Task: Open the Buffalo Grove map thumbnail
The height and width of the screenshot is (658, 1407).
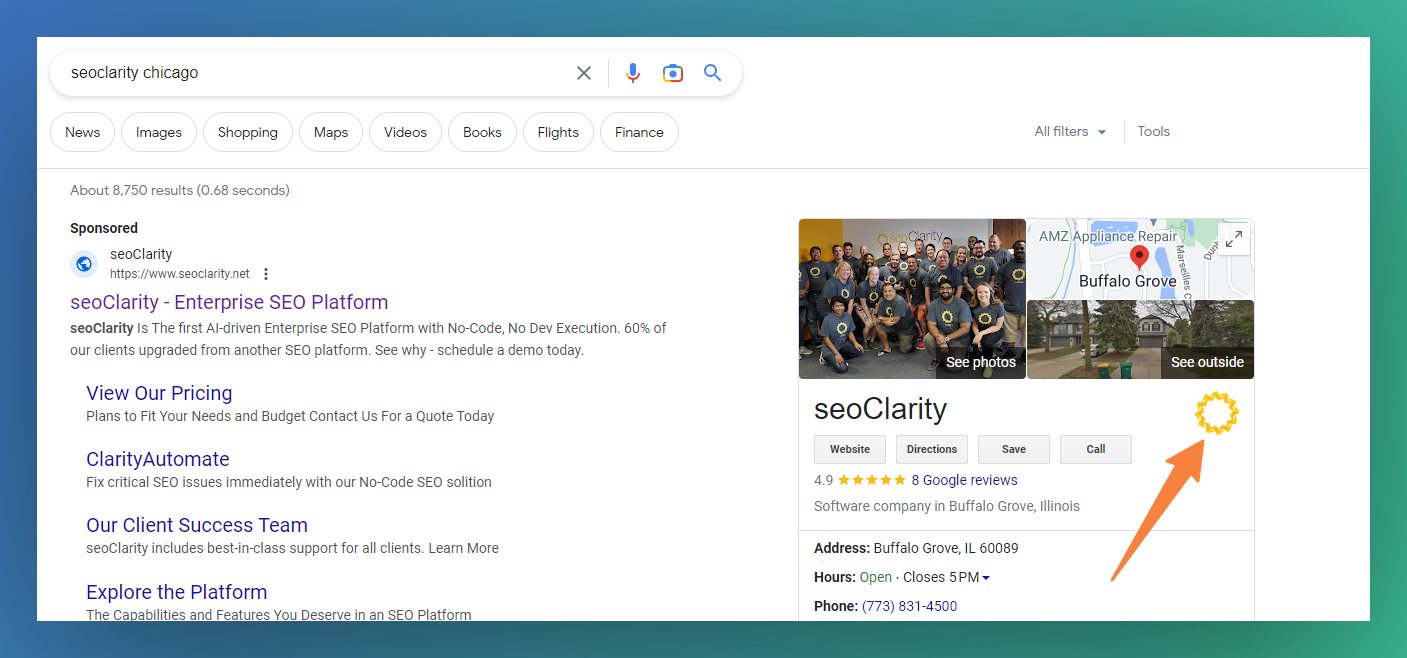Action: click(x=1141, y=258)
